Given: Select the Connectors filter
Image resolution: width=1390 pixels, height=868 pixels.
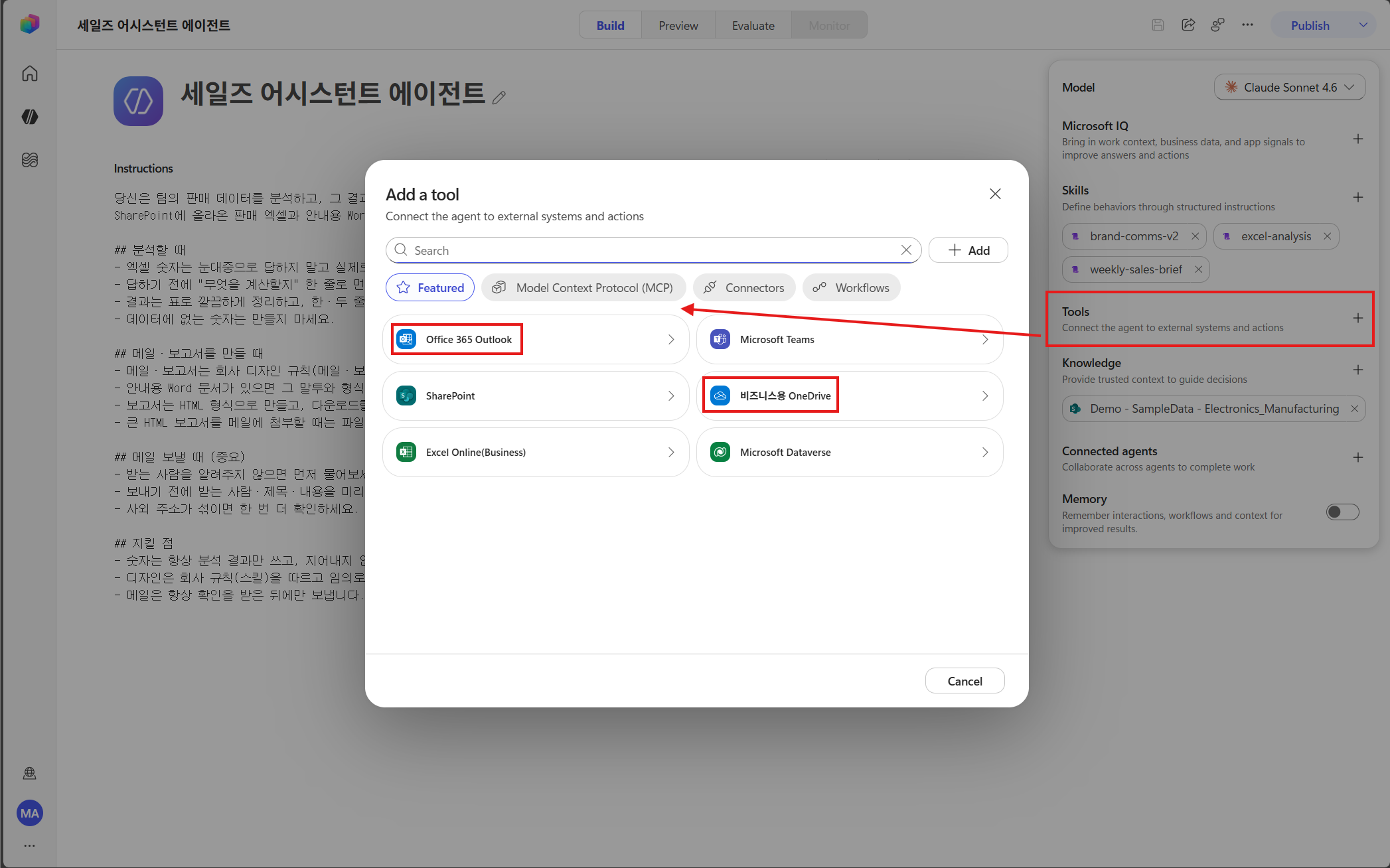Looking at the screenshot, I should click(744, 287).
